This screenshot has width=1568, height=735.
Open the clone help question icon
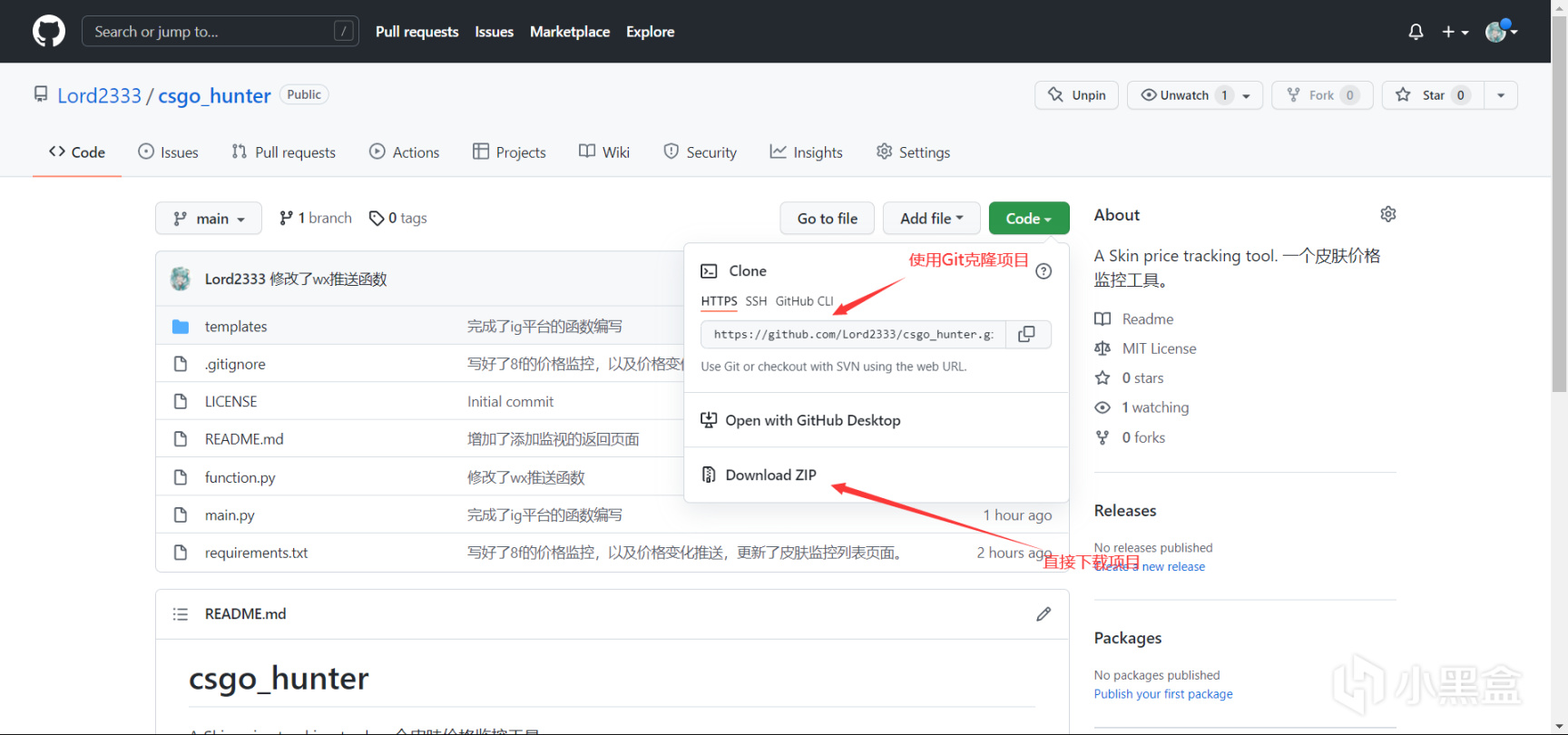pyautogui.click(x=1044, y=271)
